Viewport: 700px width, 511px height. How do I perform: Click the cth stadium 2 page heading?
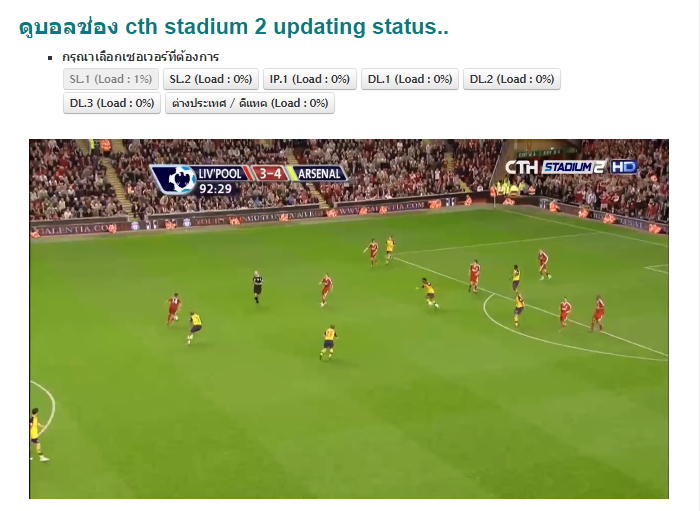pyautogui.click(x=233, y=27)
